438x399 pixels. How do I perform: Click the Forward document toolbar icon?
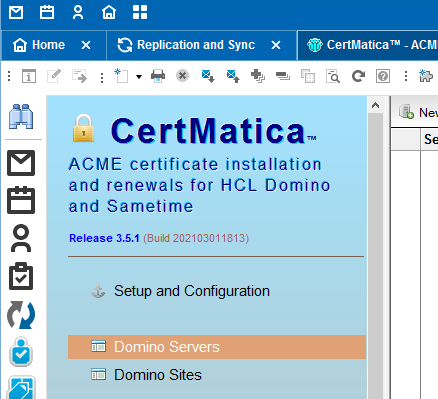click(79, 76)
